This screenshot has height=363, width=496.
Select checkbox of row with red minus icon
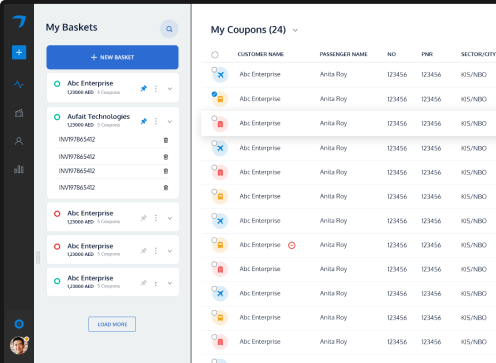[214, 240]
